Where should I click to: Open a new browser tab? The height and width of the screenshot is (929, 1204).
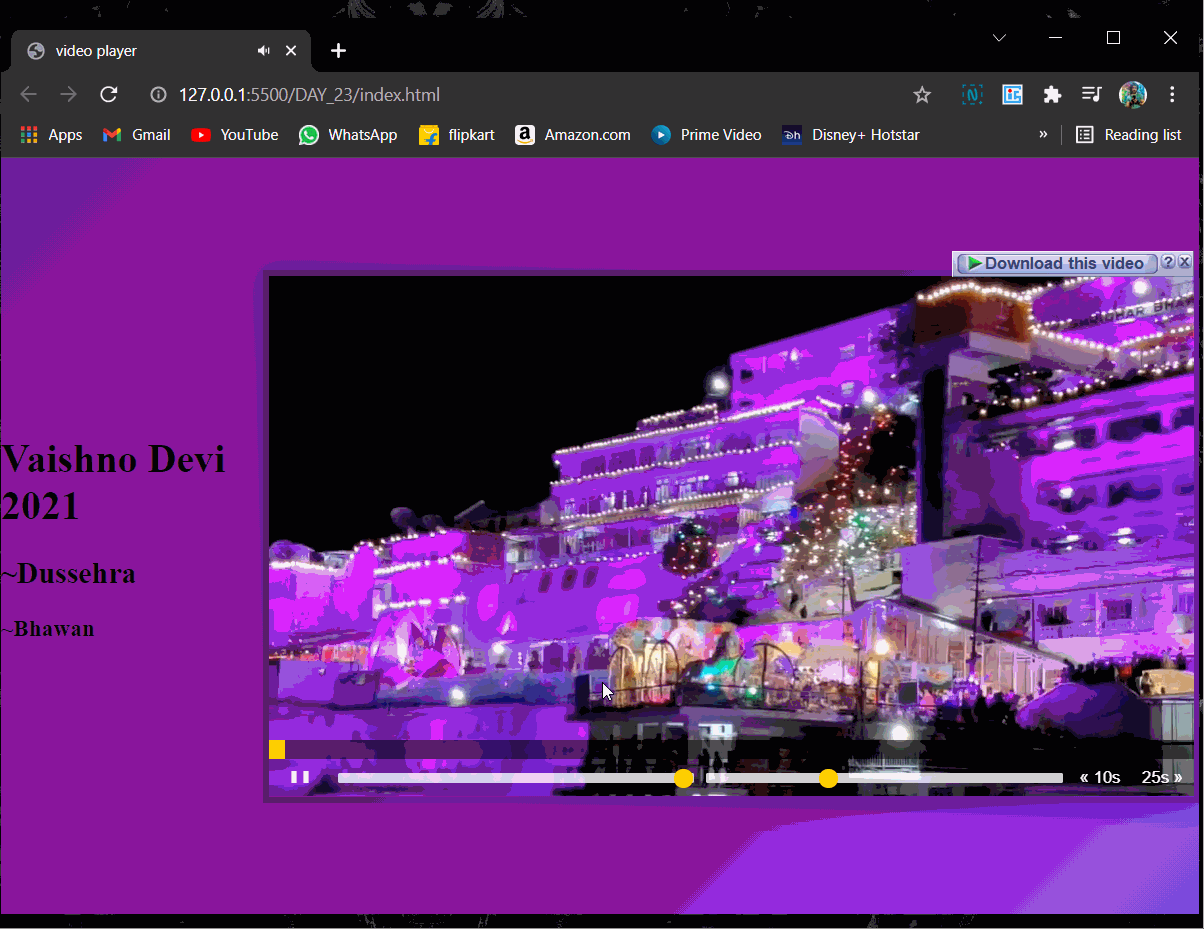[339, 51]
